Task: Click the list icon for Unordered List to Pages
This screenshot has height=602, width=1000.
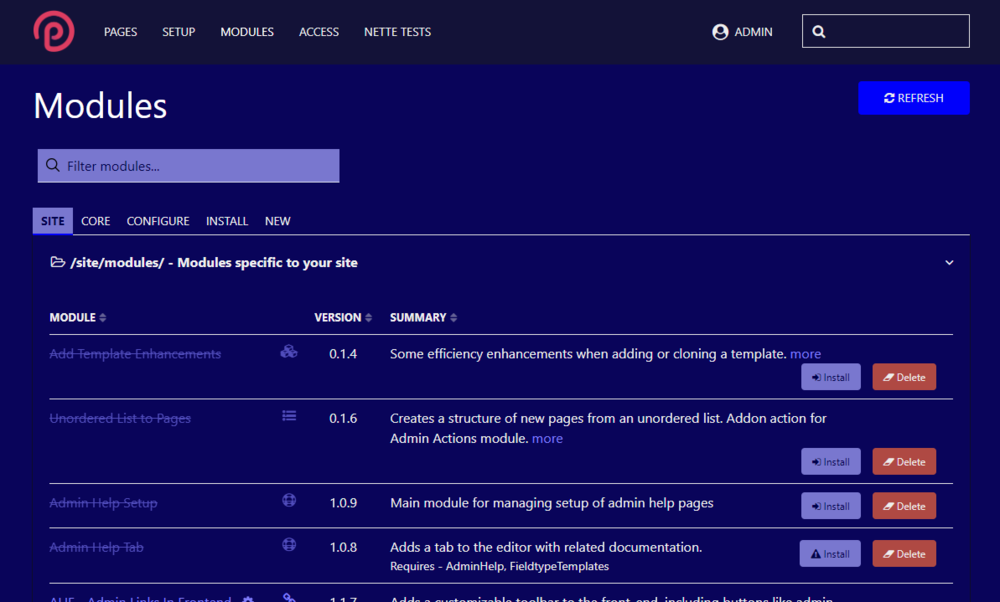Action: (x=289, y=416)
